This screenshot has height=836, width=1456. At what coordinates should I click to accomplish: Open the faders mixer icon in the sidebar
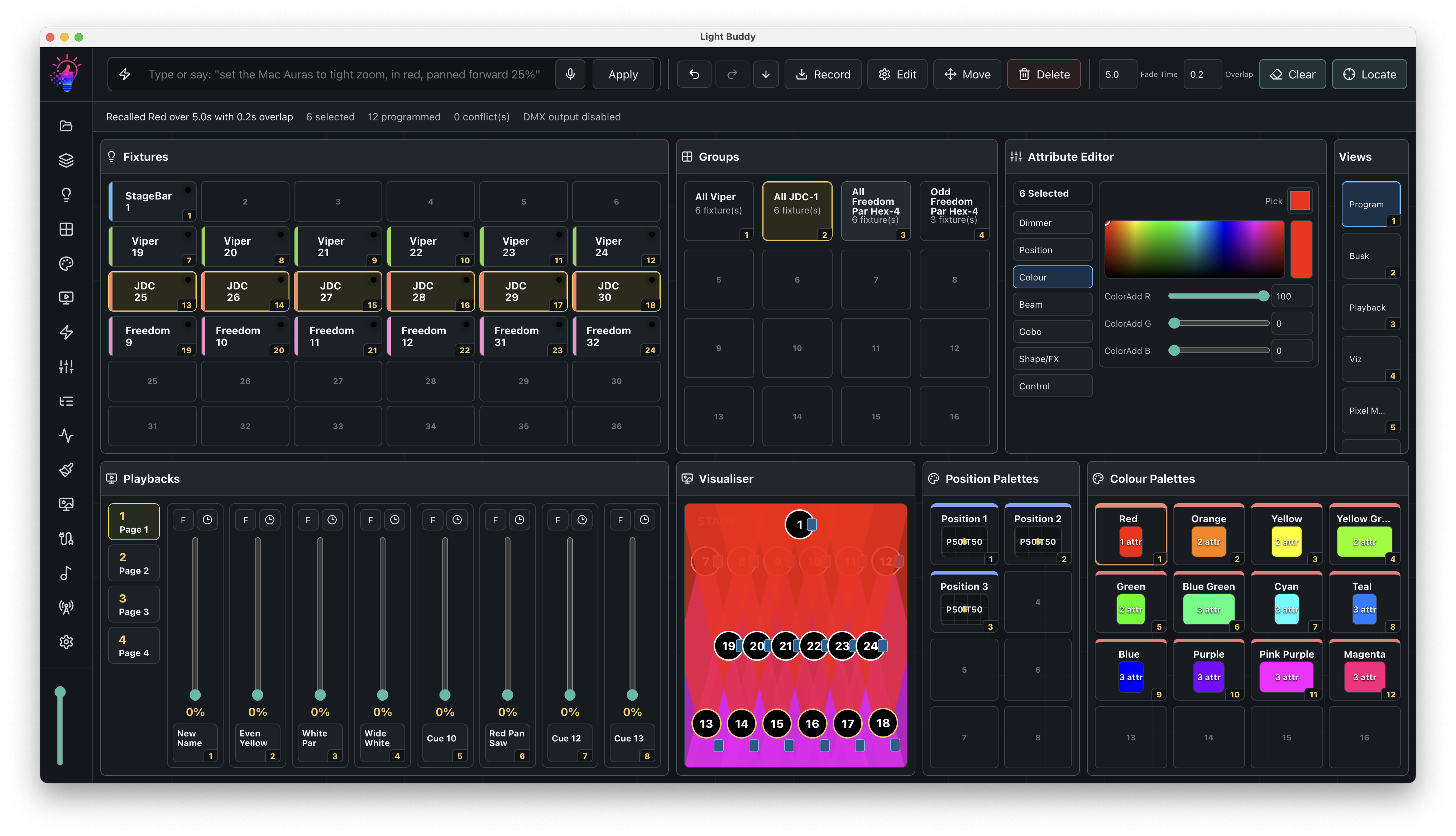pyautogui.click(x=66, y=367)
